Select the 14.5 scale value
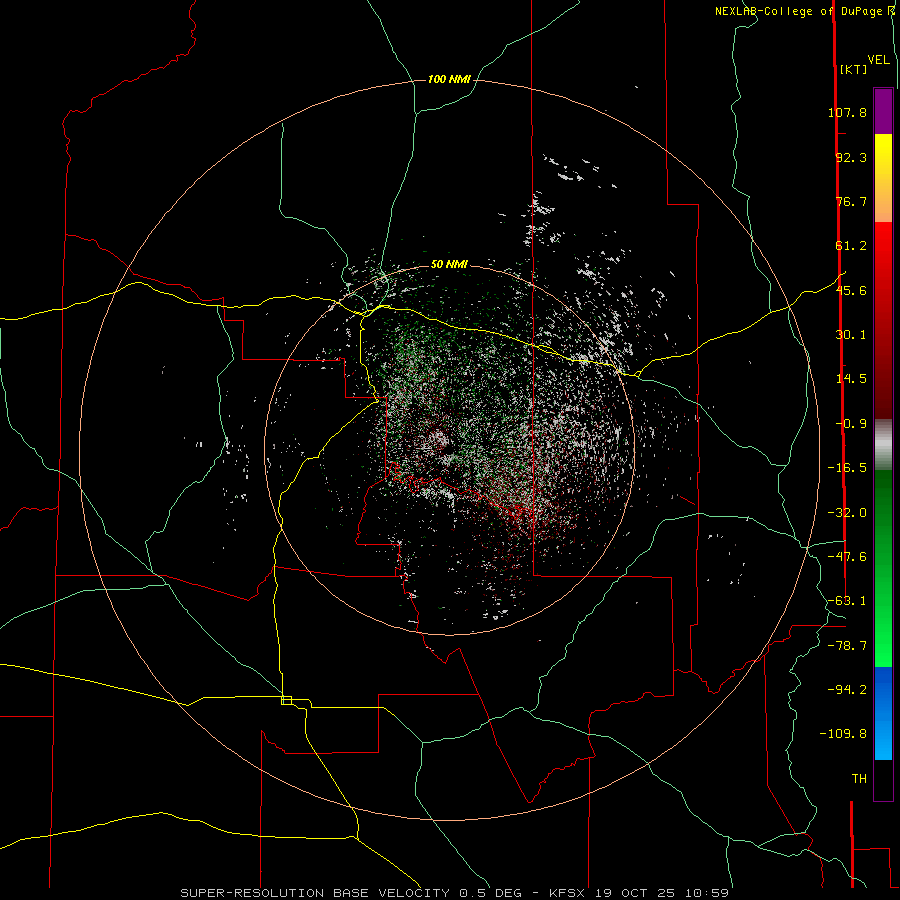 [851, 379]
